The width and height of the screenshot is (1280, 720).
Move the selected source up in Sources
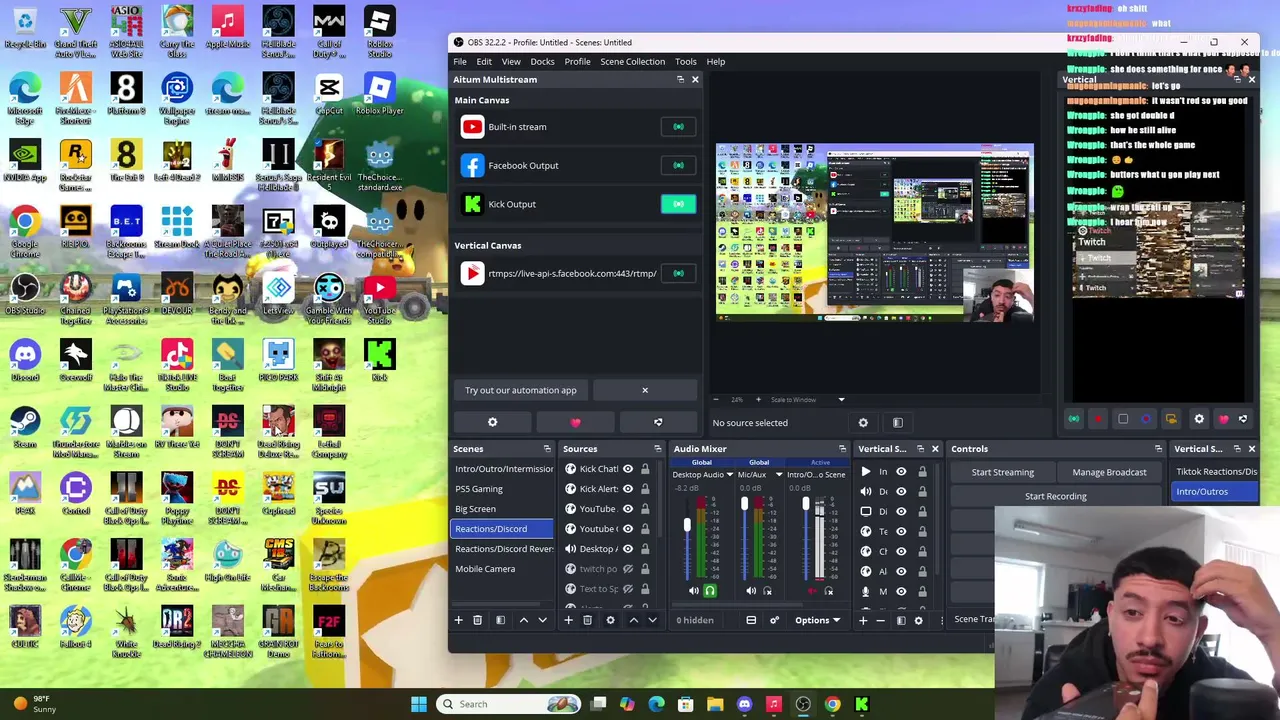point(633,620)
